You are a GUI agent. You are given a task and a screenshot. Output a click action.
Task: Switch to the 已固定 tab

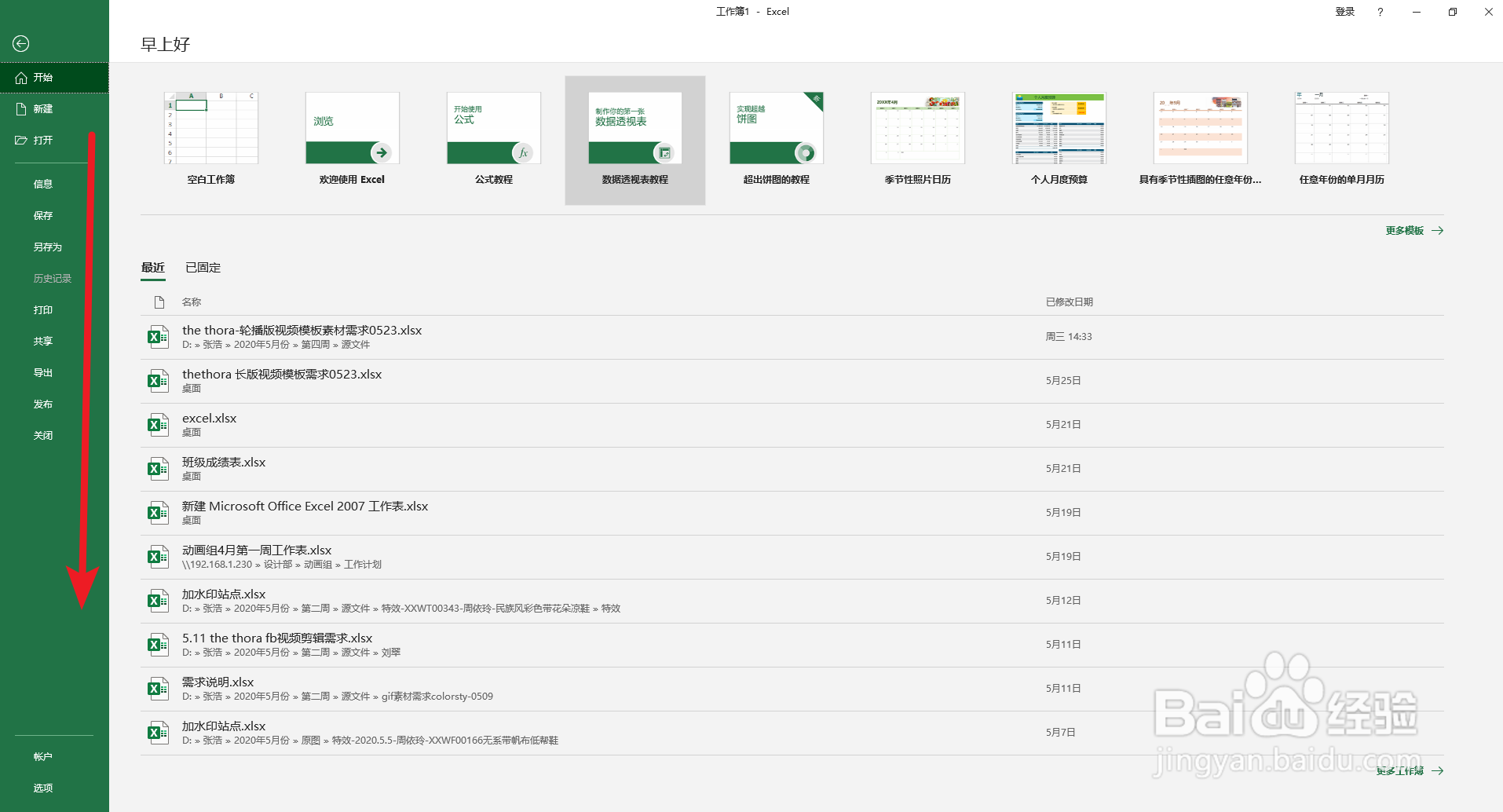(x=203, y=268)
